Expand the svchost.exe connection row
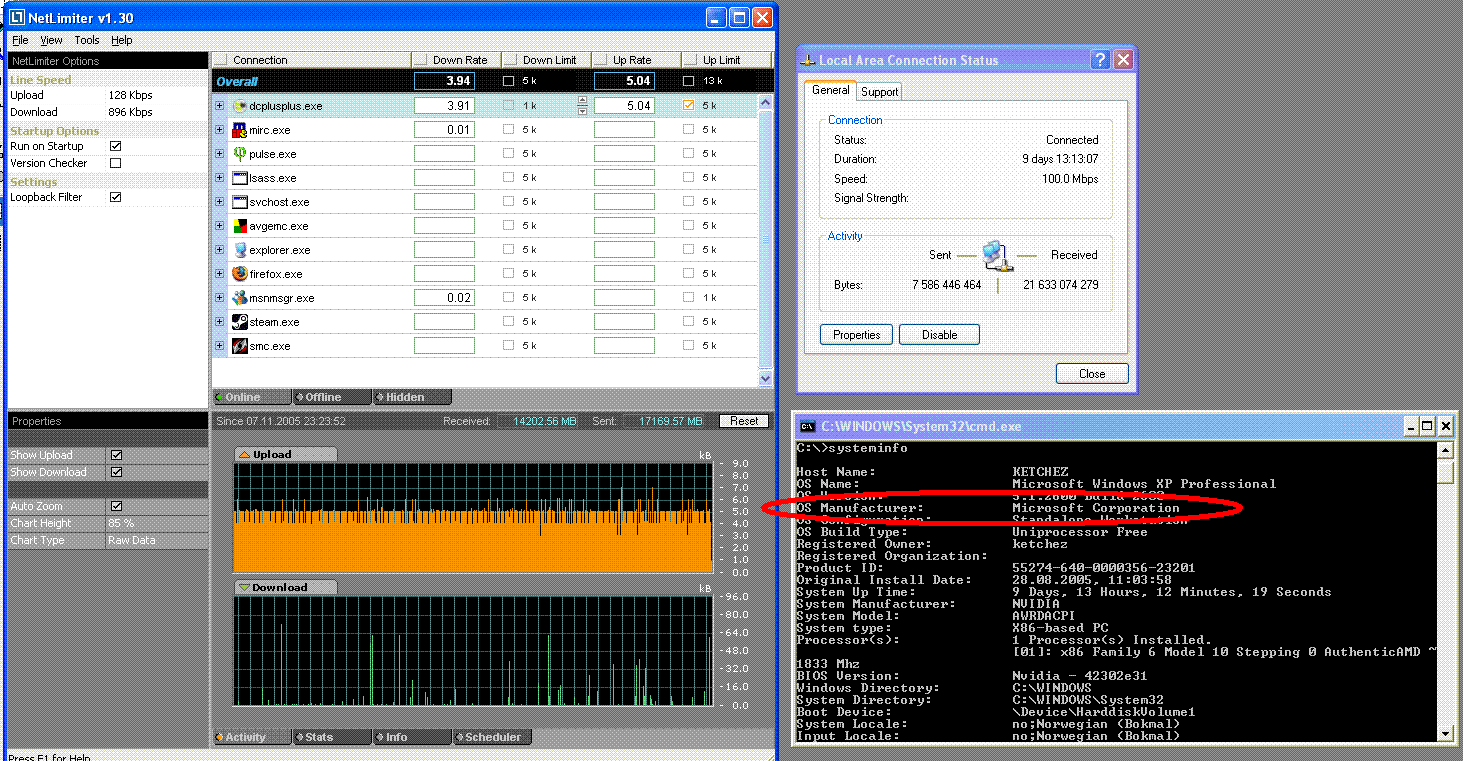Viewport: 1463px width, 761px height. click(x=220, y=201)
